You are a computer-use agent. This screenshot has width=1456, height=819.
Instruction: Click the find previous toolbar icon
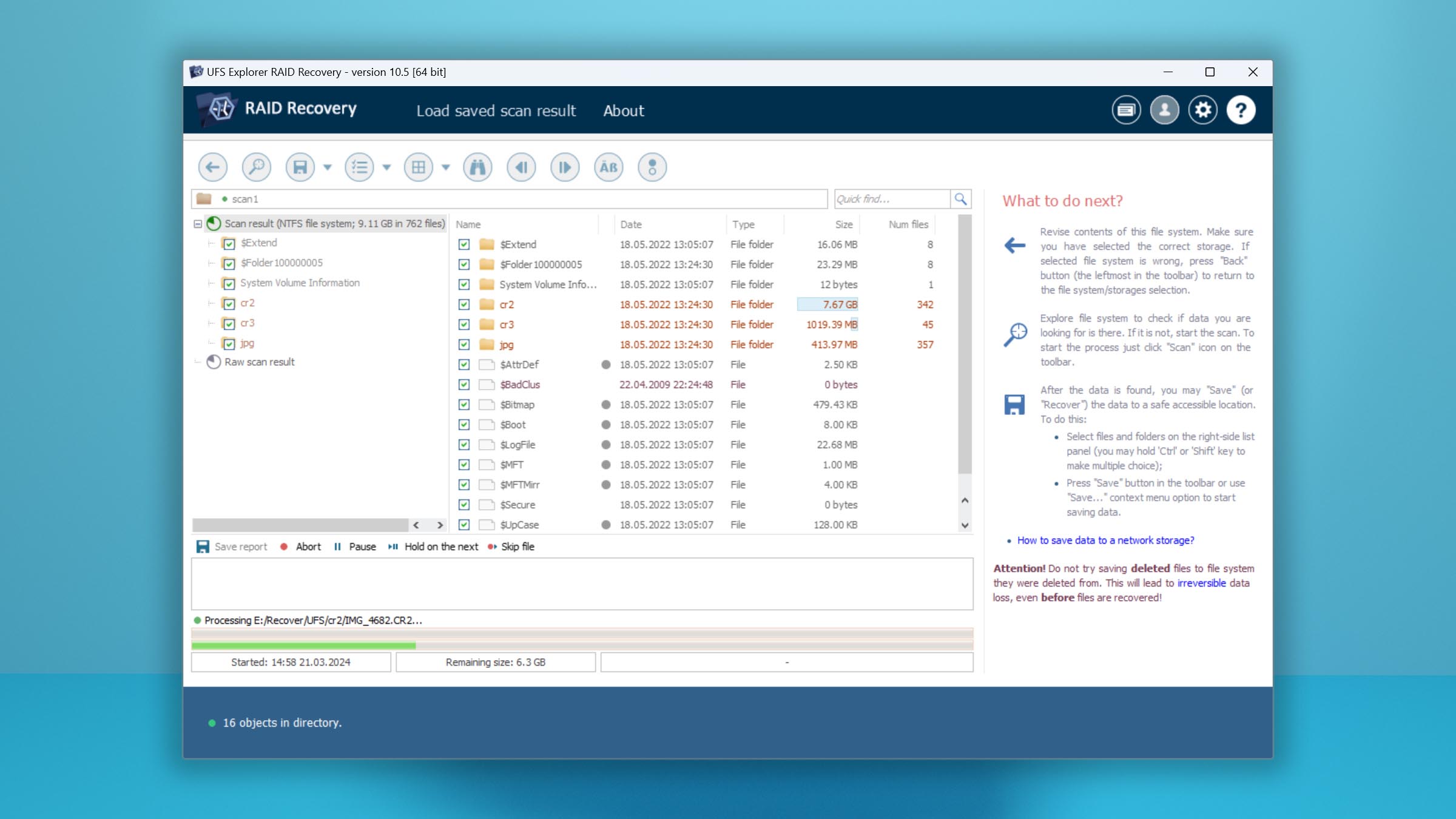point(521,167)
